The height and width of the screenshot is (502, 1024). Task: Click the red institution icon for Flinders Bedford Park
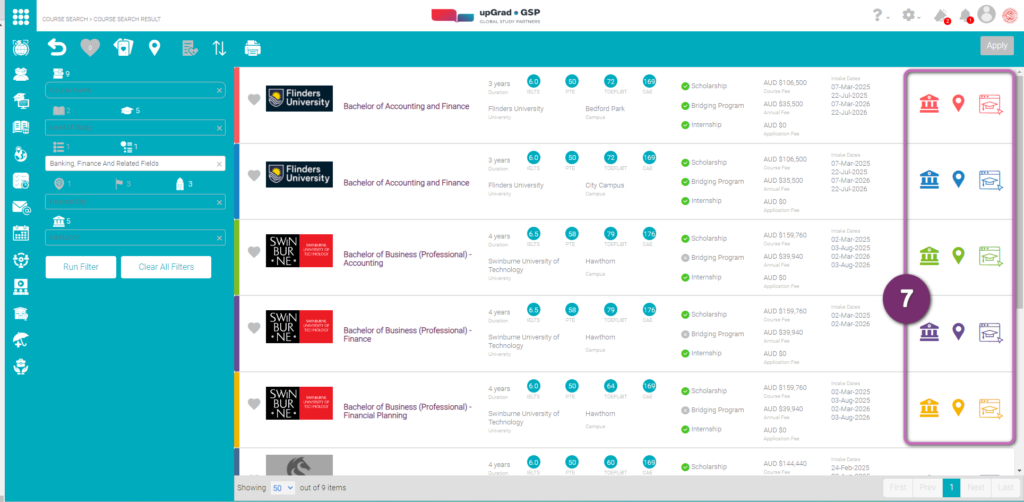[929, 104]
